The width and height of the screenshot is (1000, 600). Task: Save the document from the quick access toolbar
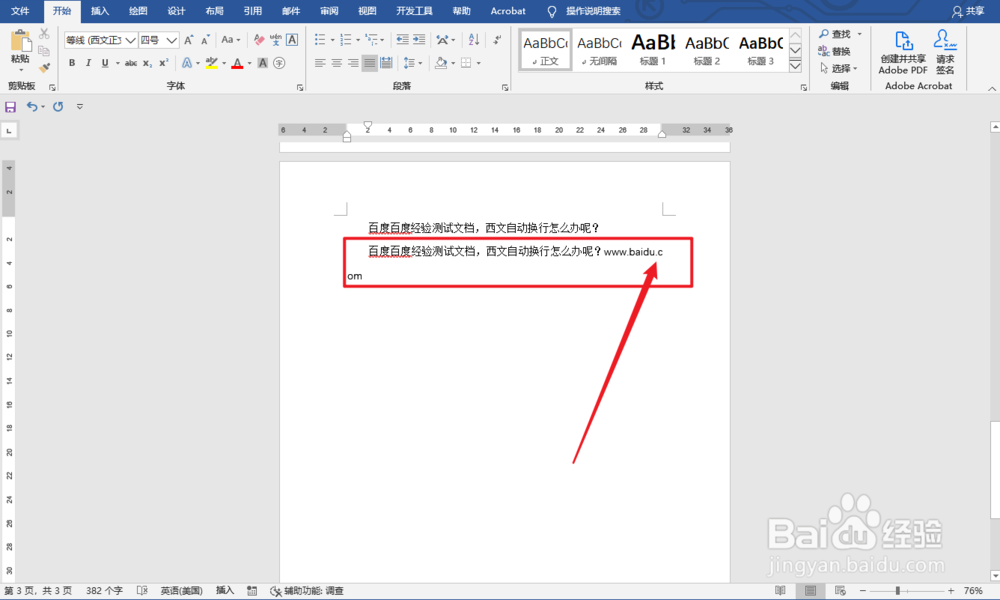[x=10, y=106]
